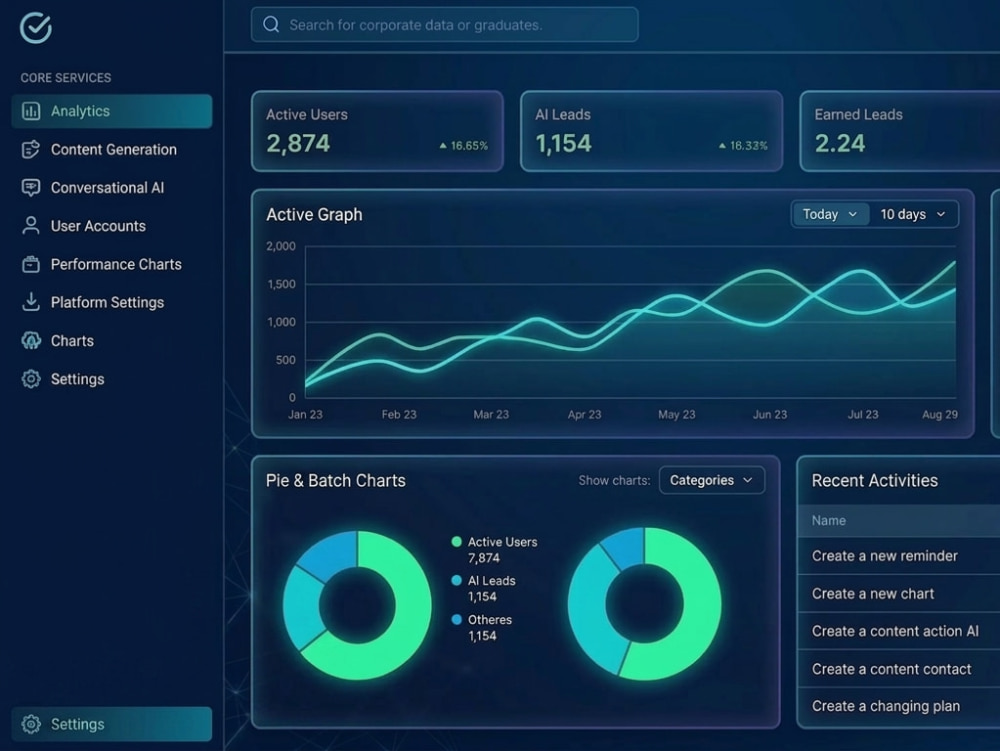
Task: Click the Analytics bar chart icon
Action: click(31, 111)
